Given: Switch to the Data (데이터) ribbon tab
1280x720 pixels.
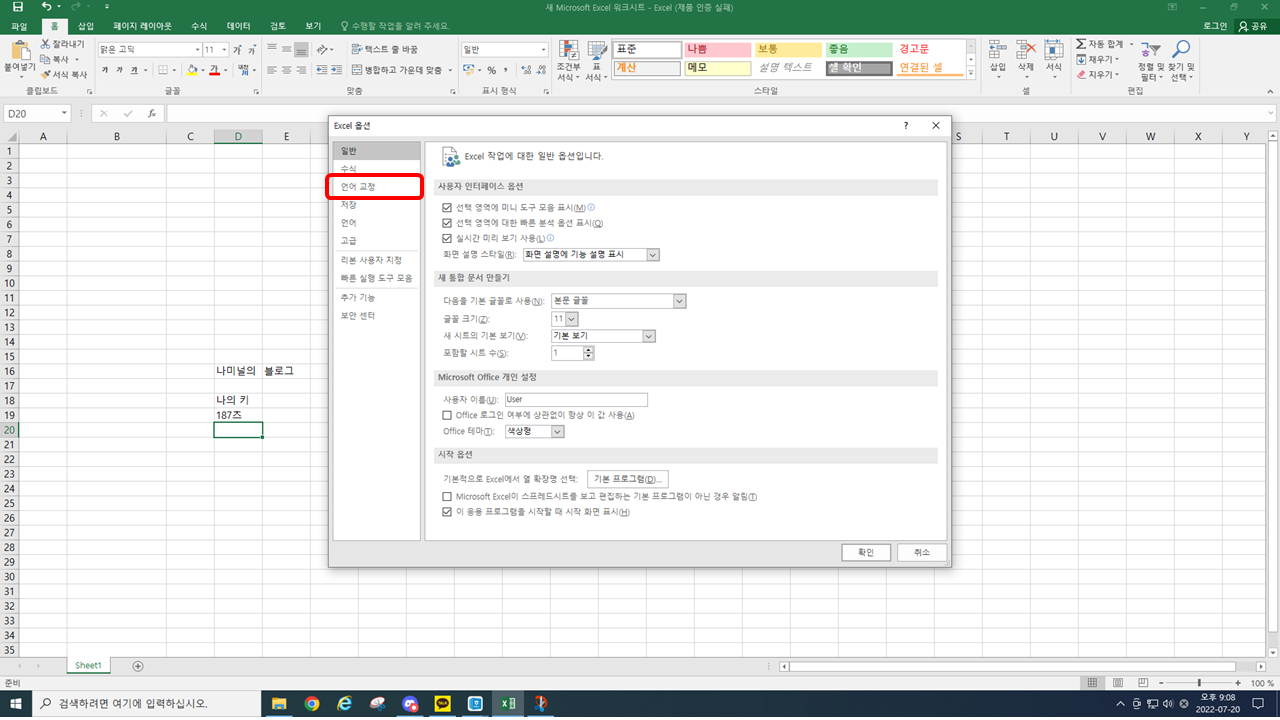Looking at the screenshot, I should pyautogui.click(x=239, y=26).
